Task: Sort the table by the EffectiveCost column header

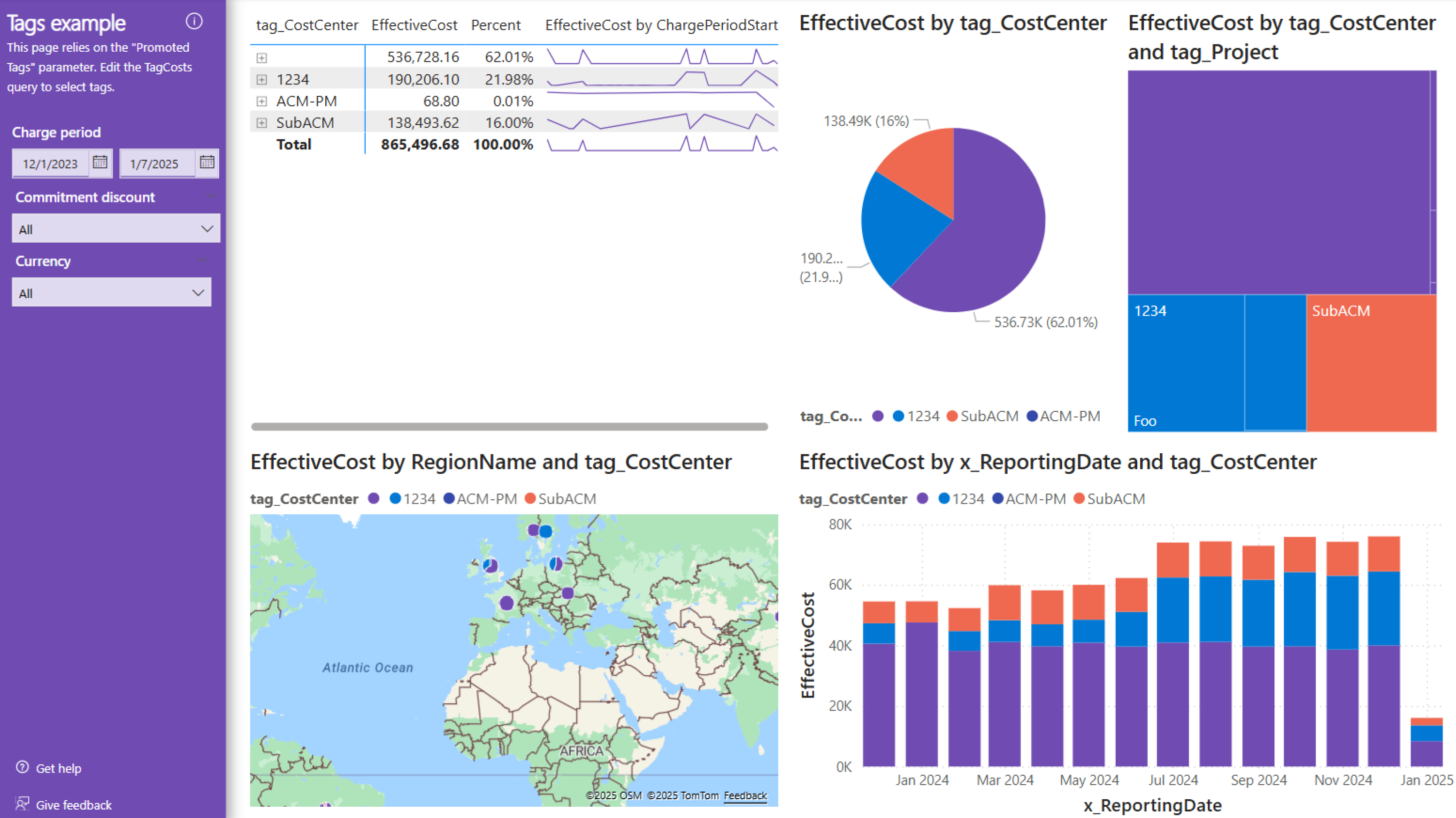Action: click(414, 25)
